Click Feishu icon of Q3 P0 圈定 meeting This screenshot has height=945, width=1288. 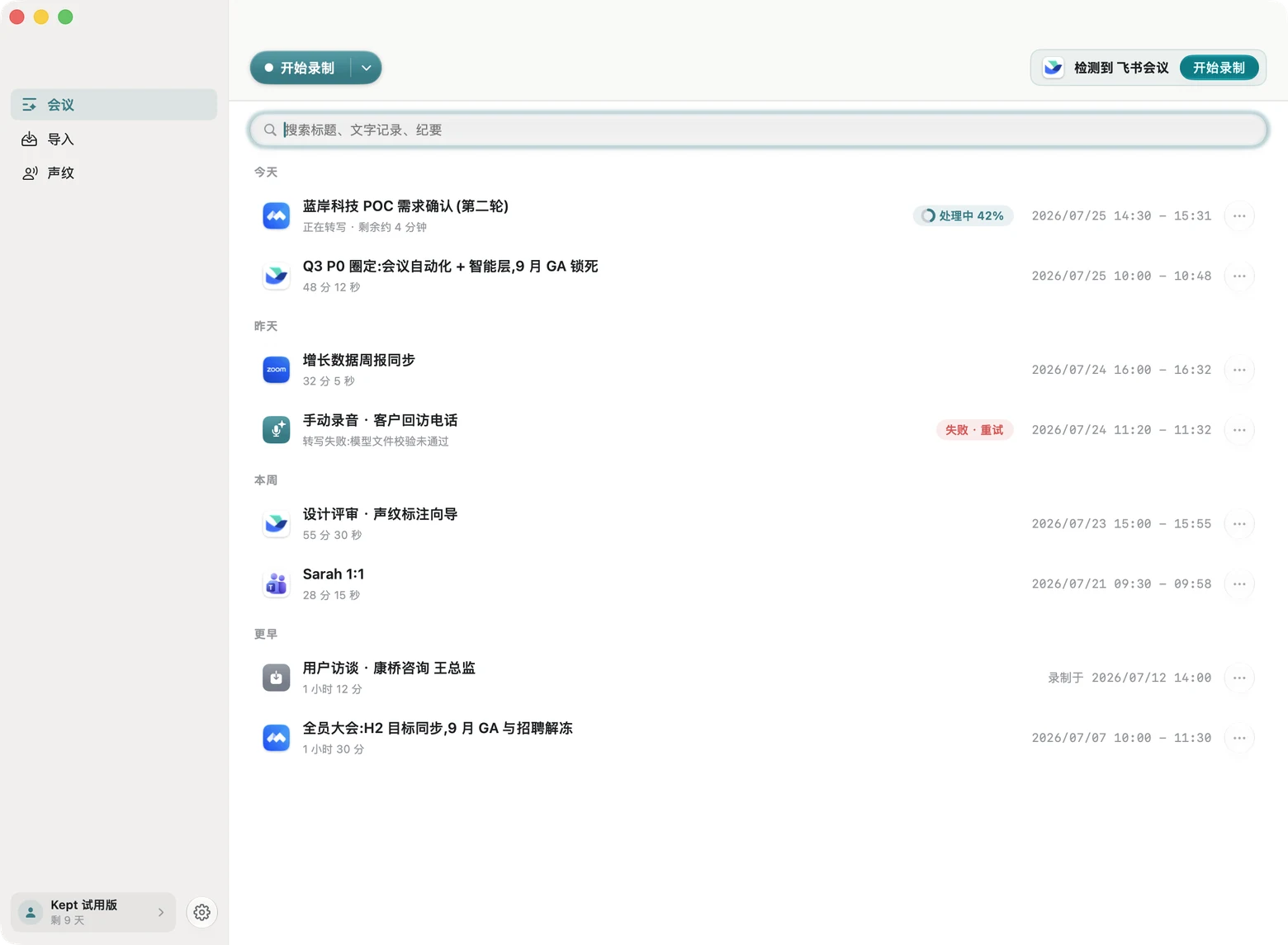coord(276,276)
